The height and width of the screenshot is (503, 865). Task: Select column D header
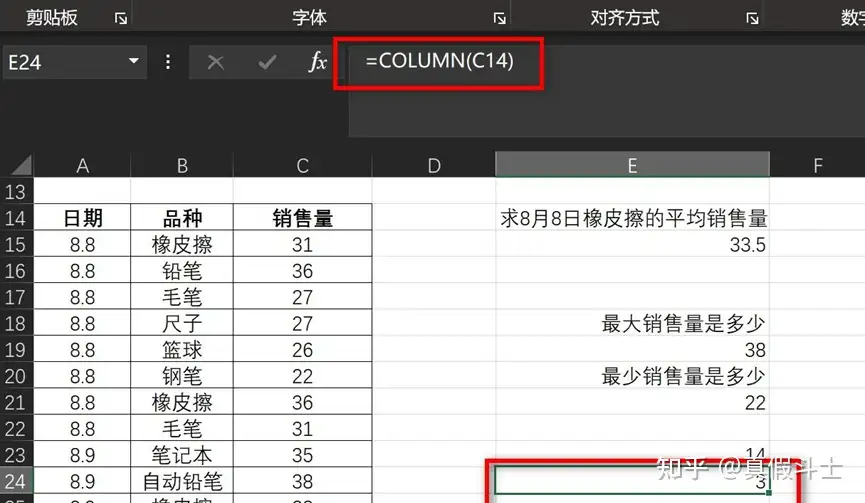(x=434, y=165)
